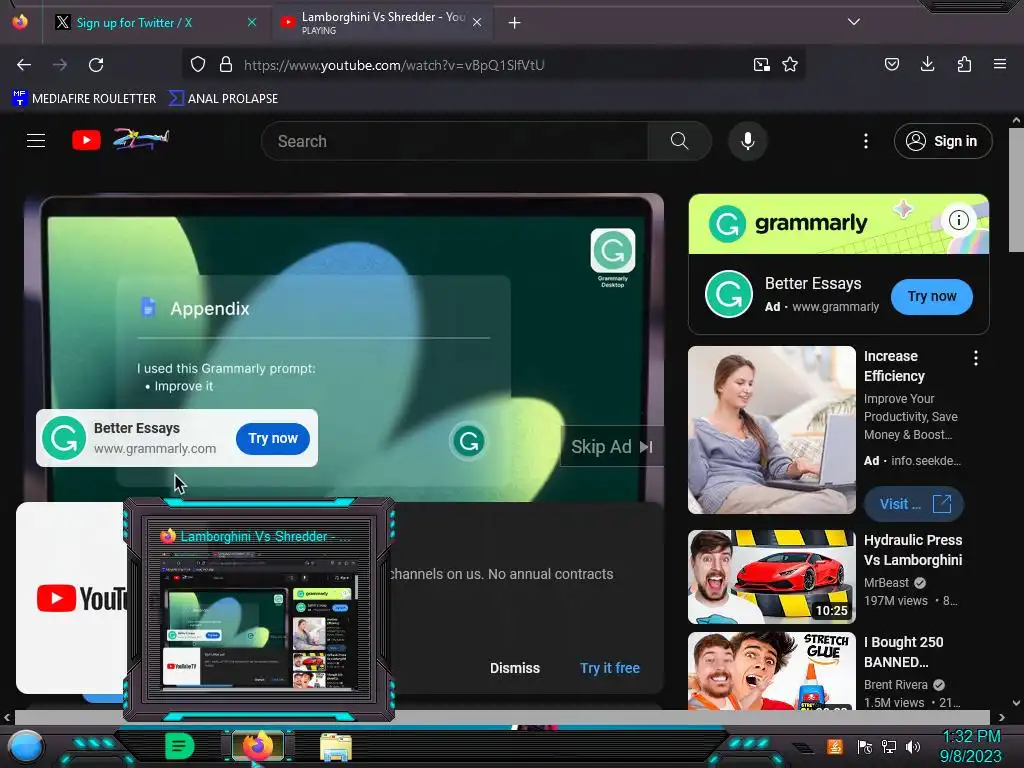Open the extensions puzzle icon
This screenshot has width=1024, height=768.
[x=964, y=64]
